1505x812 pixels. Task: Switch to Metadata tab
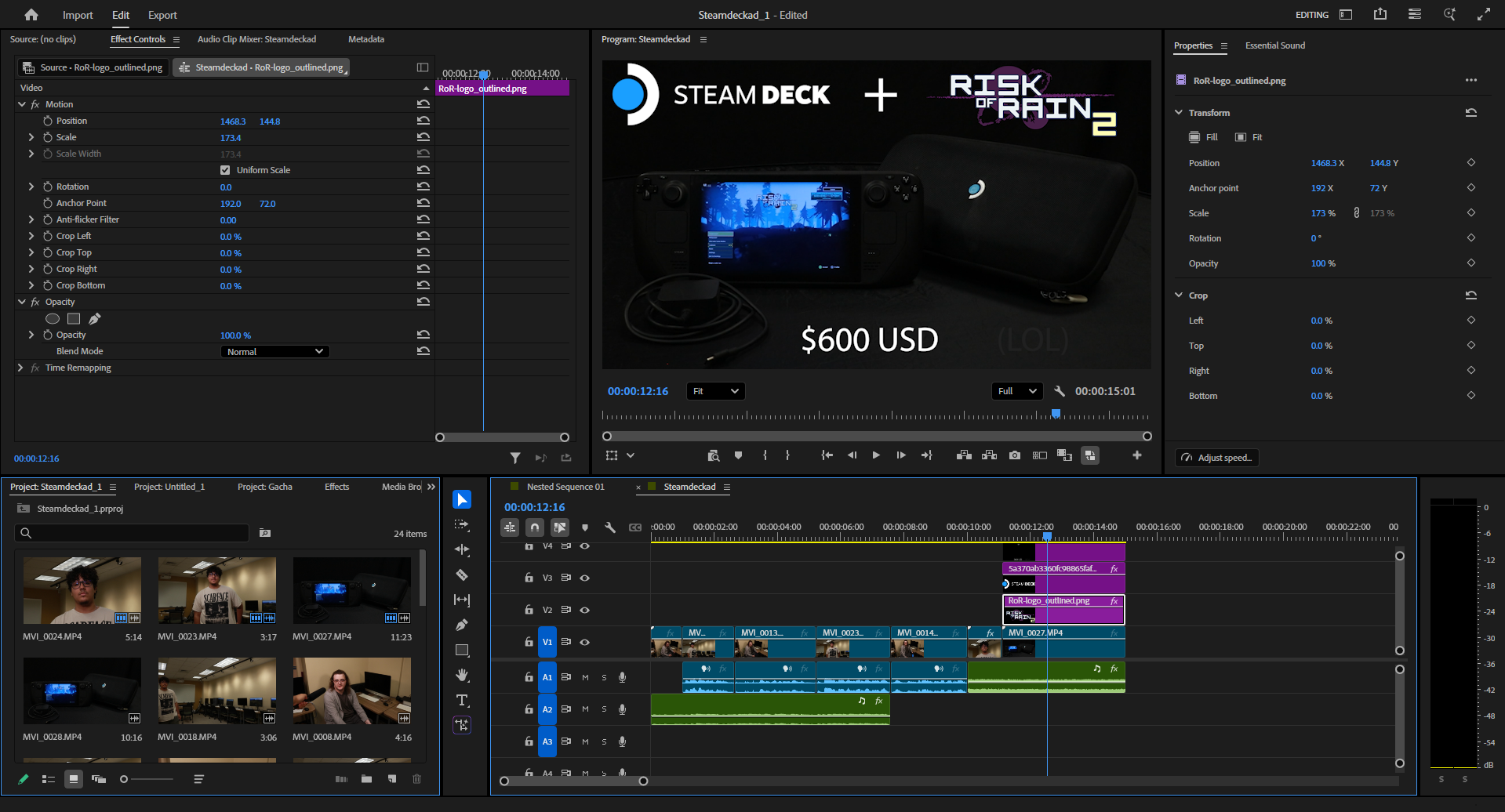[366, 39]
